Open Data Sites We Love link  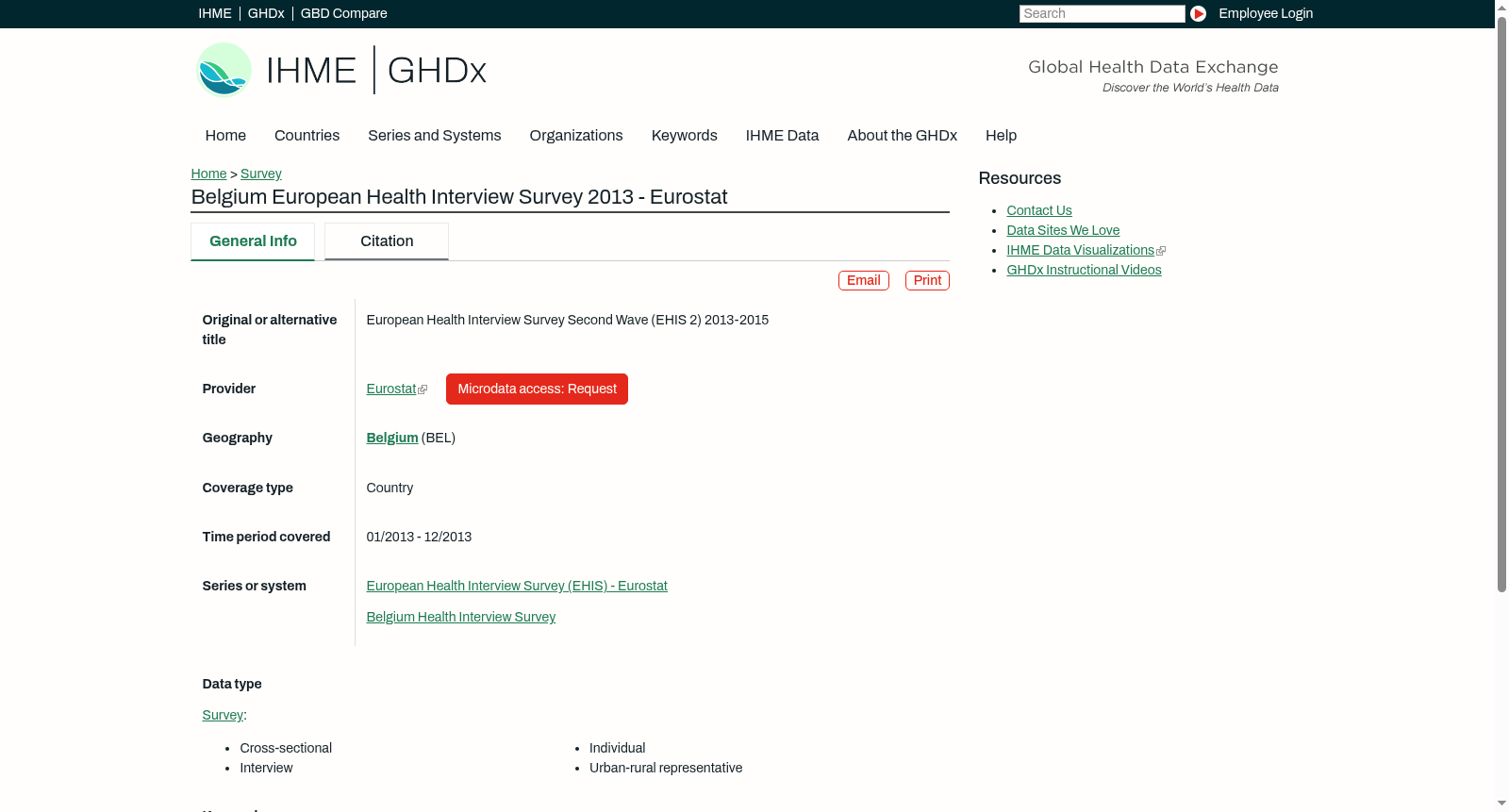(1063, 230)
